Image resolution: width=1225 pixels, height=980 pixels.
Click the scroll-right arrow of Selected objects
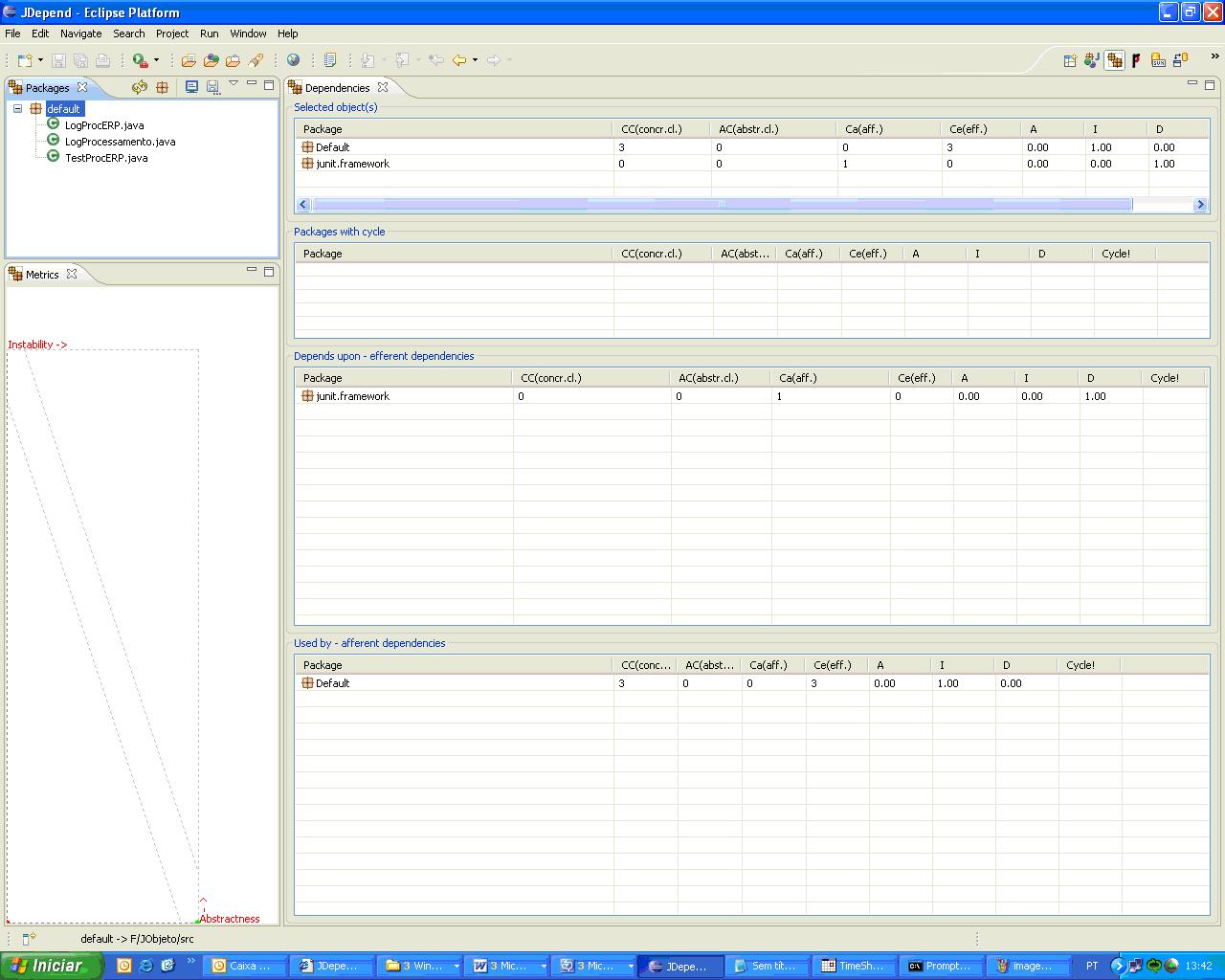pos(1201,205)
